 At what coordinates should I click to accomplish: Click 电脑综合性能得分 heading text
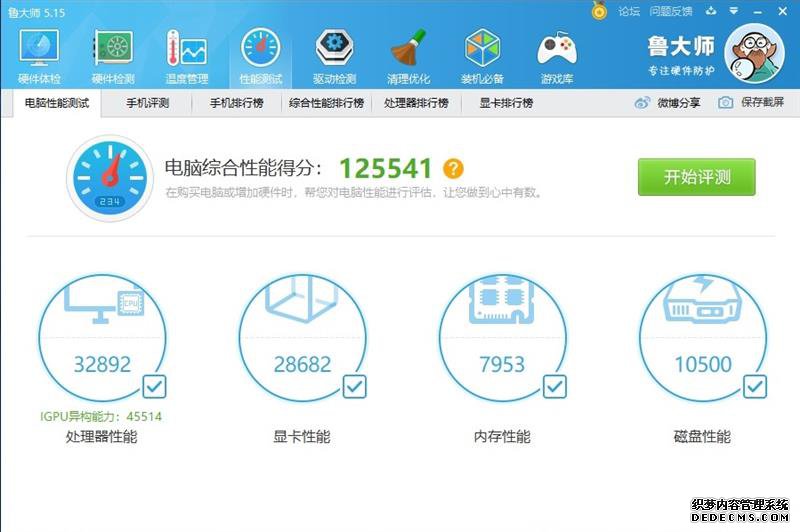pos(244,168)
